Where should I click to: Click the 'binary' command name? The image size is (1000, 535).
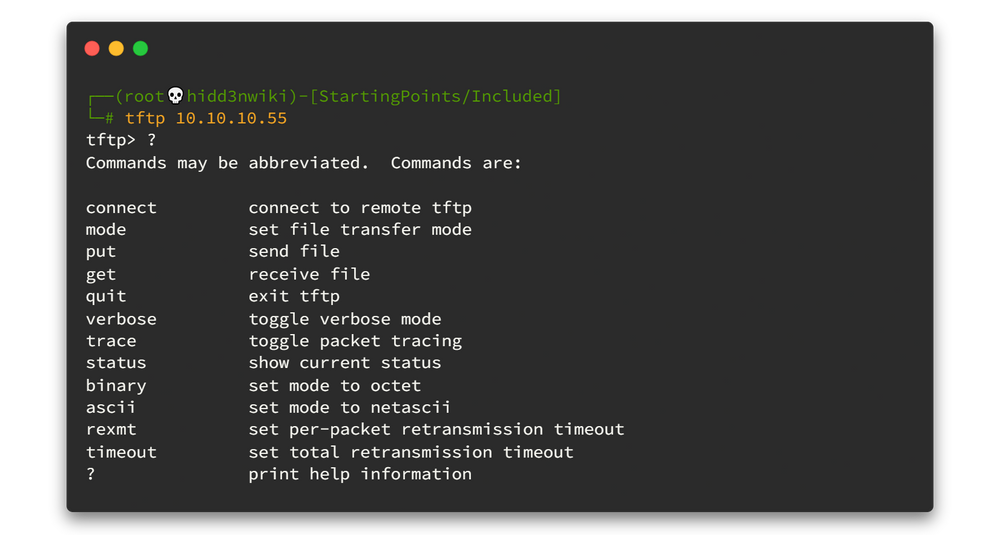(116, 386)
